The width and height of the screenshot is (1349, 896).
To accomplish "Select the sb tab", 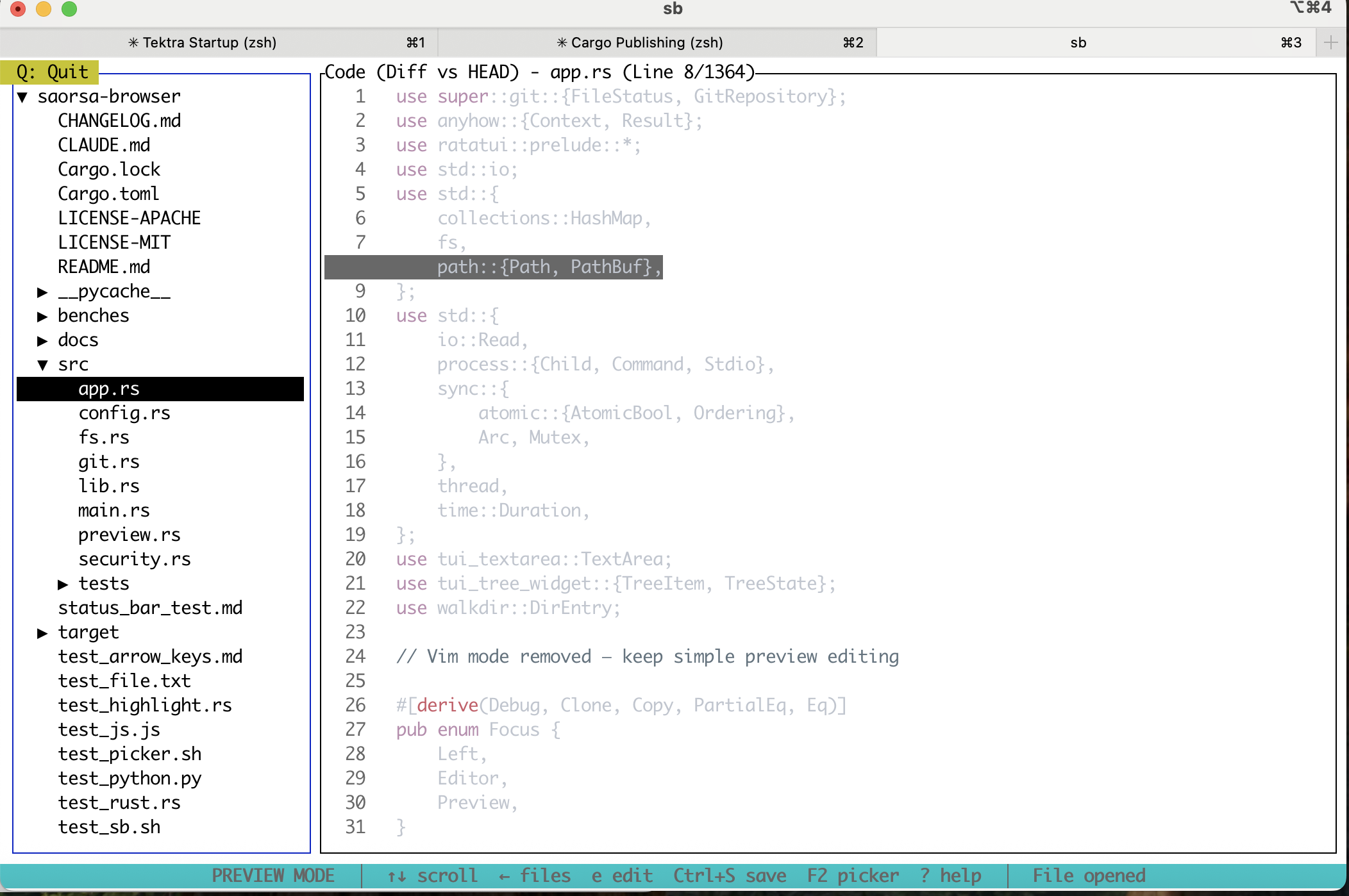I will click(x=1078, y=42).
